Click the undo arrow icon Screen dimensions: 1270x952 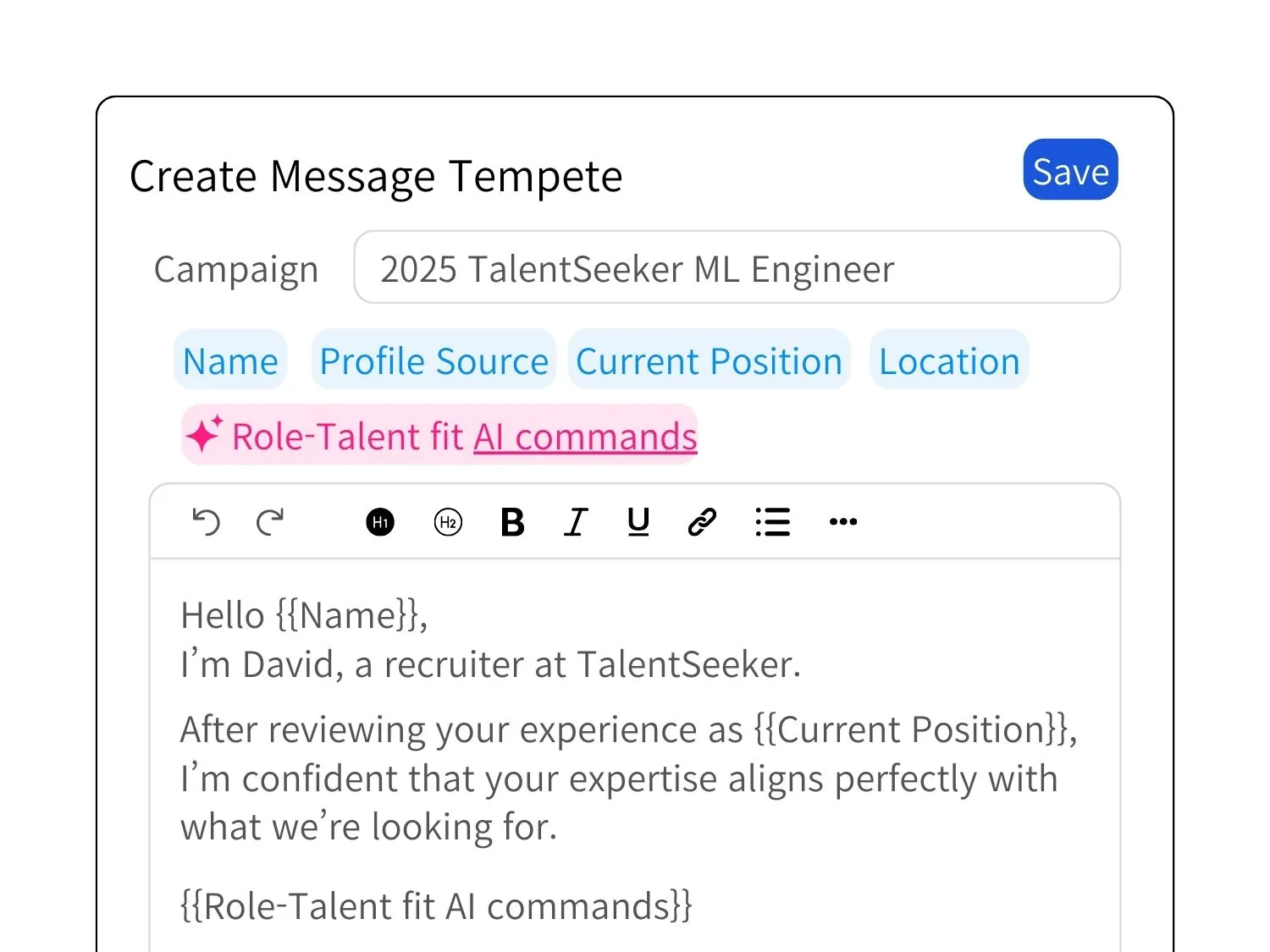pyautogui.click(x=206, y=522)
